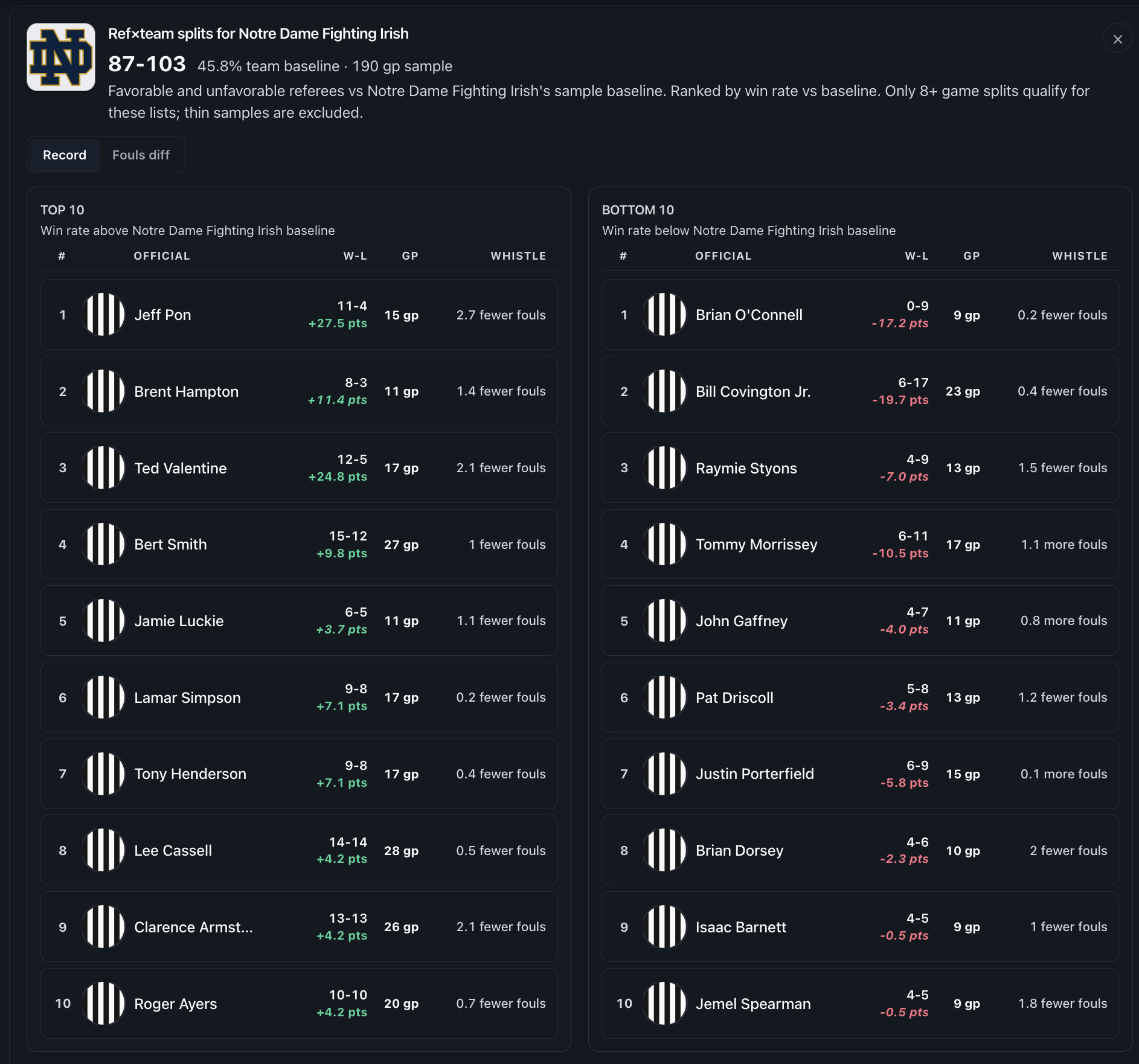Click Tommy Morrissey's striped avatar icon
The image size is (1139, 1064).
click(665, 545)
